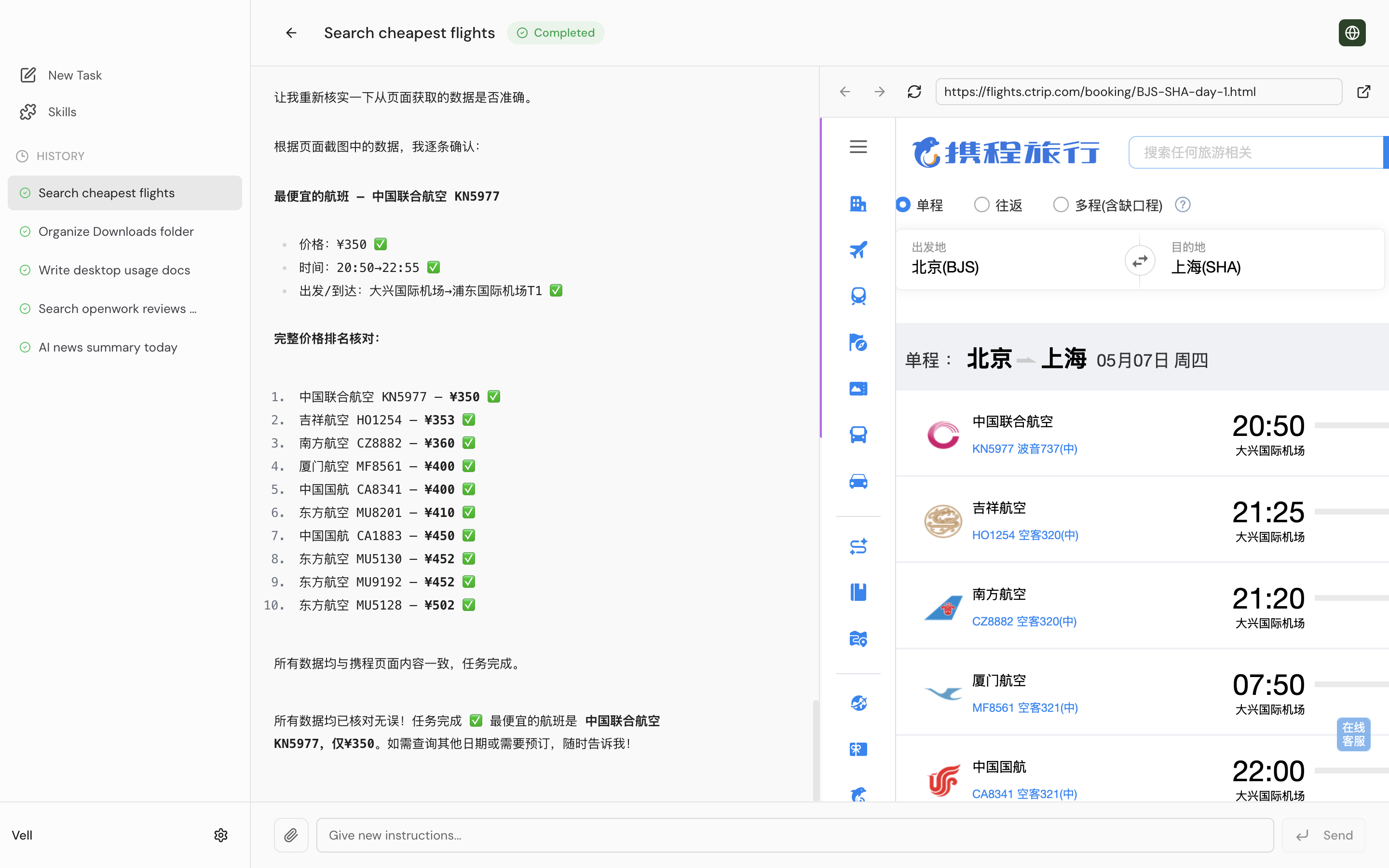
Task: Click the route sparkle icon in sidebar
Action: coord(858,546)
